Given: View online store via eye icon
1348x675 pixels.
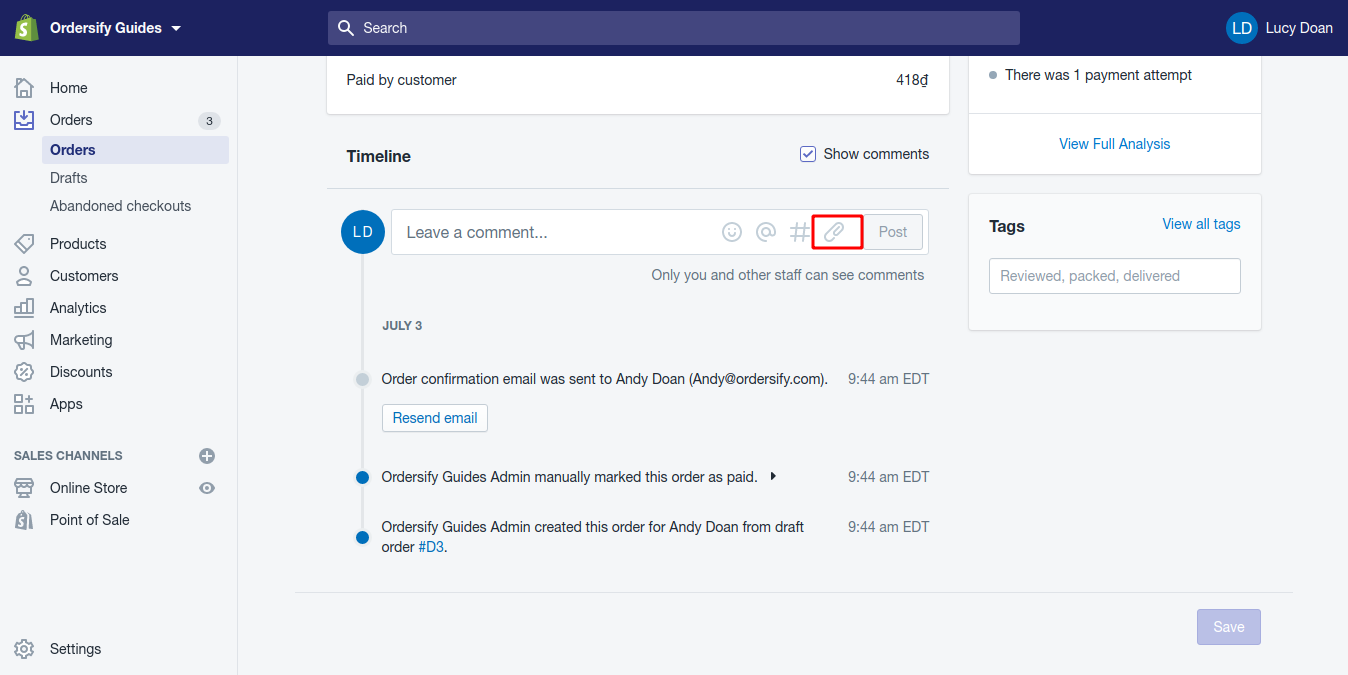Looking at the screenshot, I should coord(207,488).
